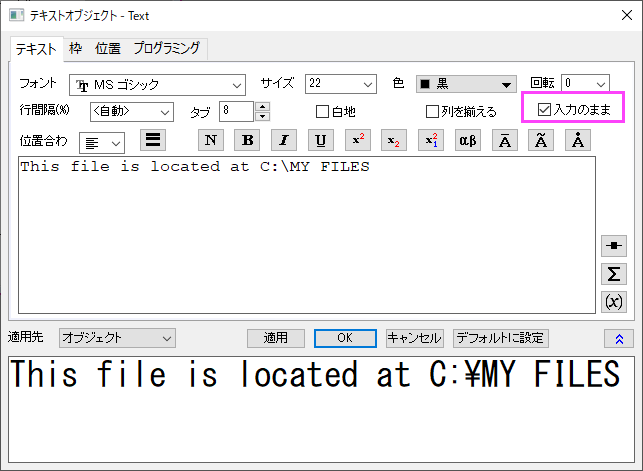Open the 回転 dropdown showing 0
Image resolution: width=643 pixels, height=471 pixels.
[x=585, y=84]
